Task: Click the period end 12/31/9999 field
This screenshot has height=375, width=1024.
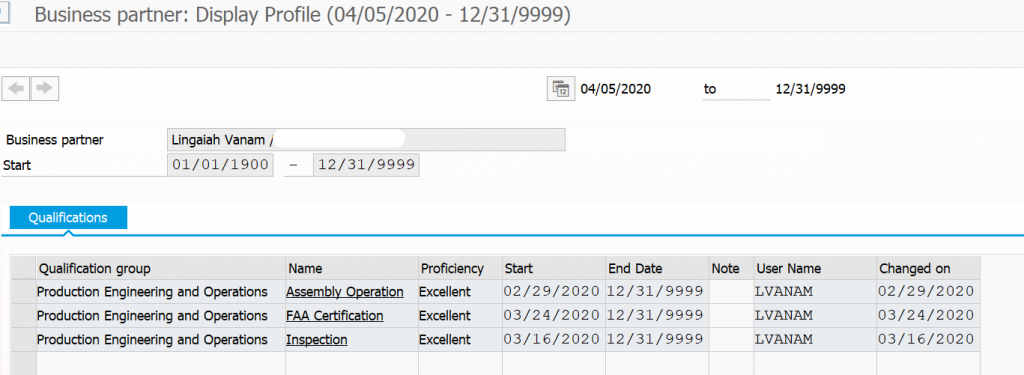Action: point(366,165)
